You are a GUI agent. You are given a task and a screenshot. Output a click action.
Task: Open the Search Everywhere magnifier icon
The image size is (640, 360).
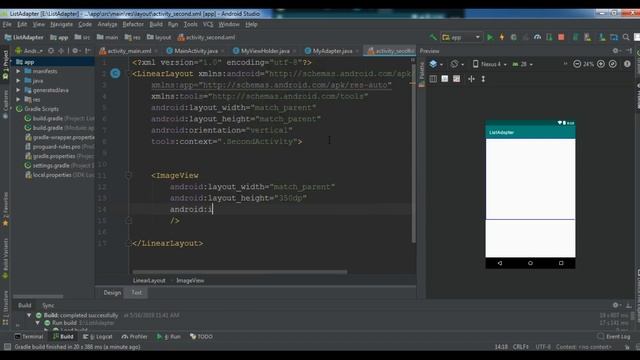click(x=626, y=37)
